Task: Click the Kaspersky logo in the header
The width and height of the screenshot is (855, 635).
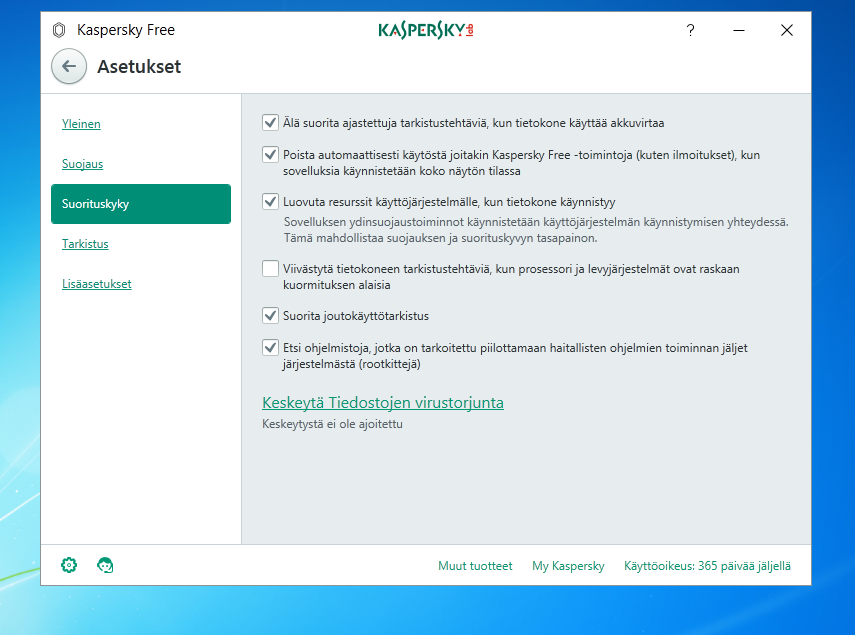Action: [x=426, y=30]
